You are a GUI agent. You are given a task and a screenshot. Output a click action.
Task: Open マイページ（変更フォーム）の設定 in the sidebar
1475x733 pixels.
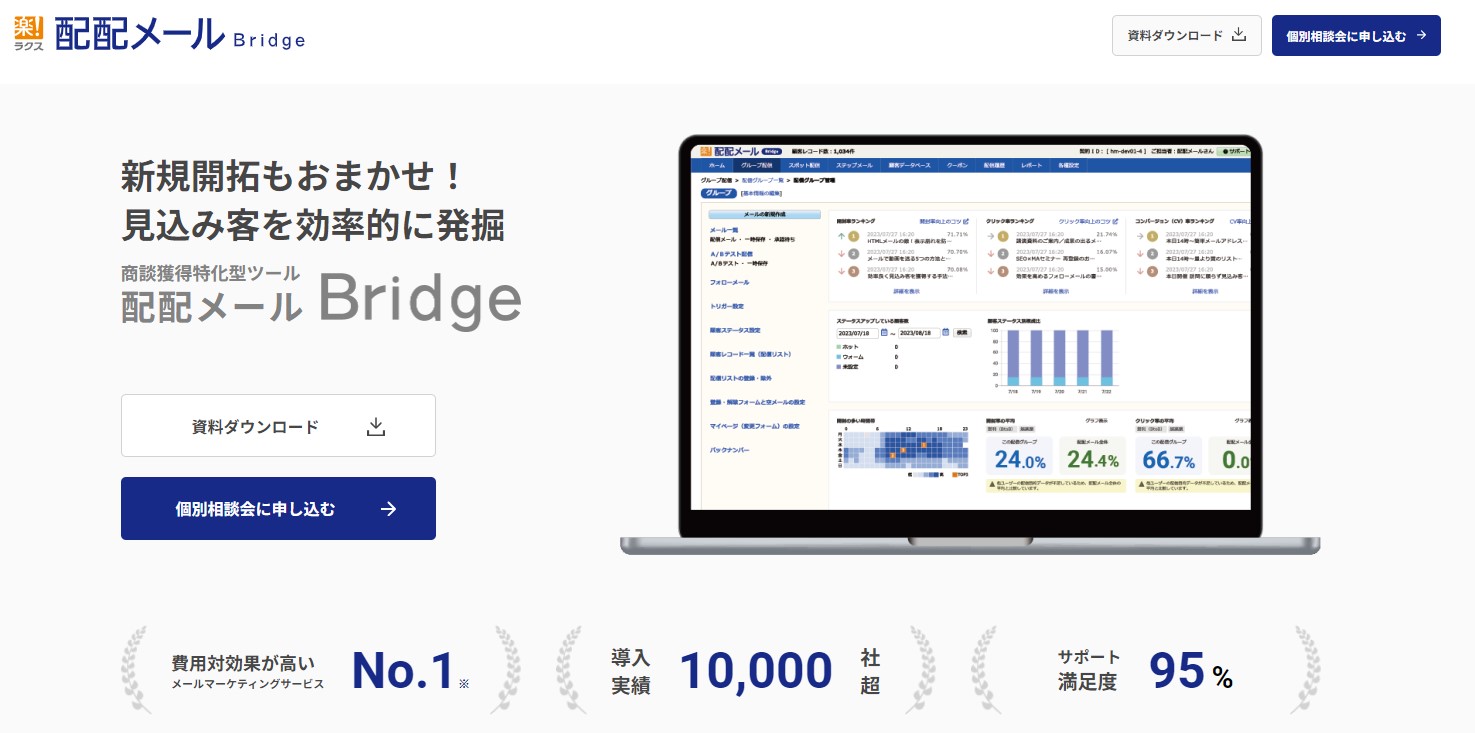pyautogui.click(x=755, y=426)
